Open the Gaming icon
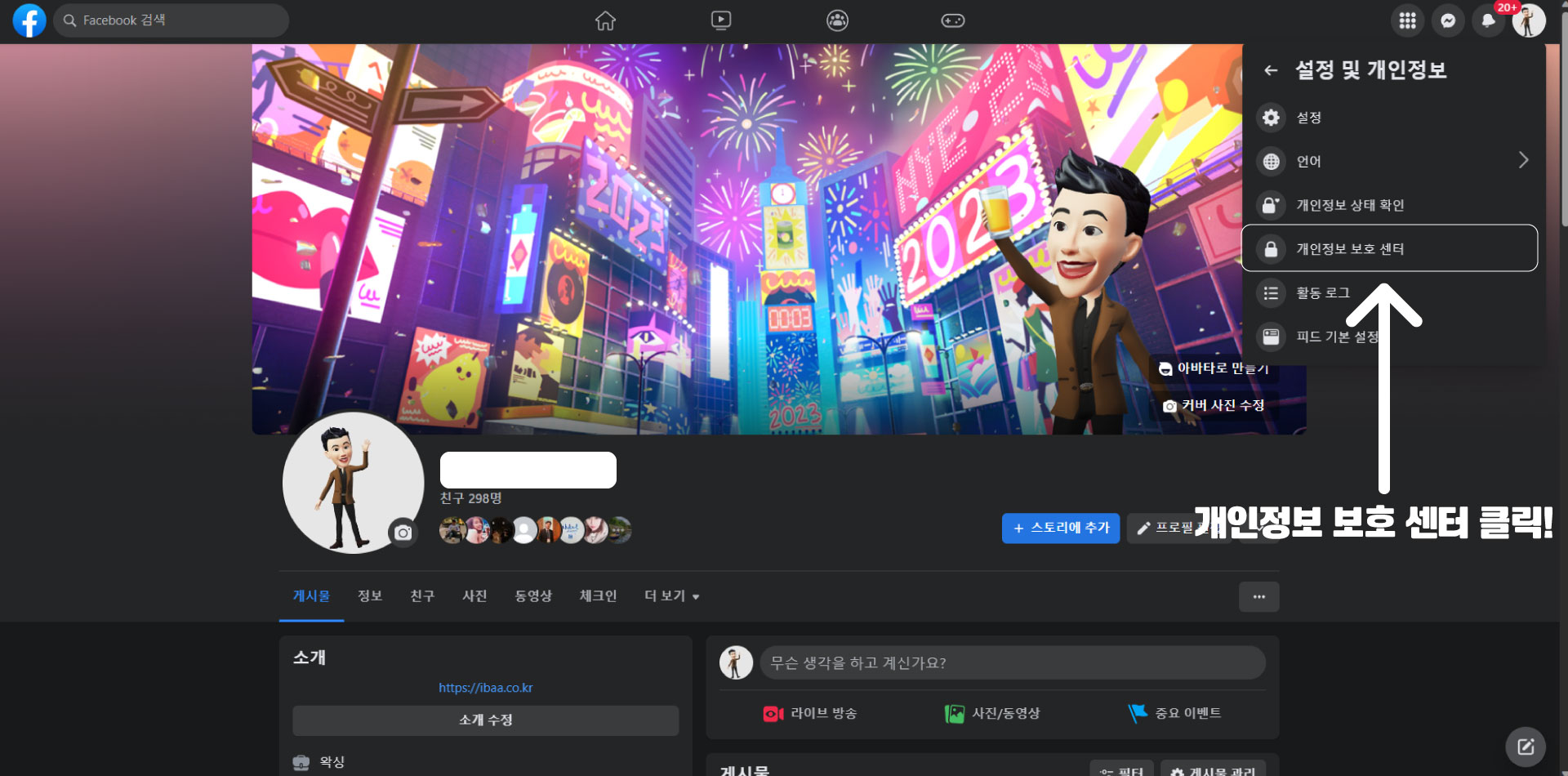The image size is (1568, 776). point(952,20)
